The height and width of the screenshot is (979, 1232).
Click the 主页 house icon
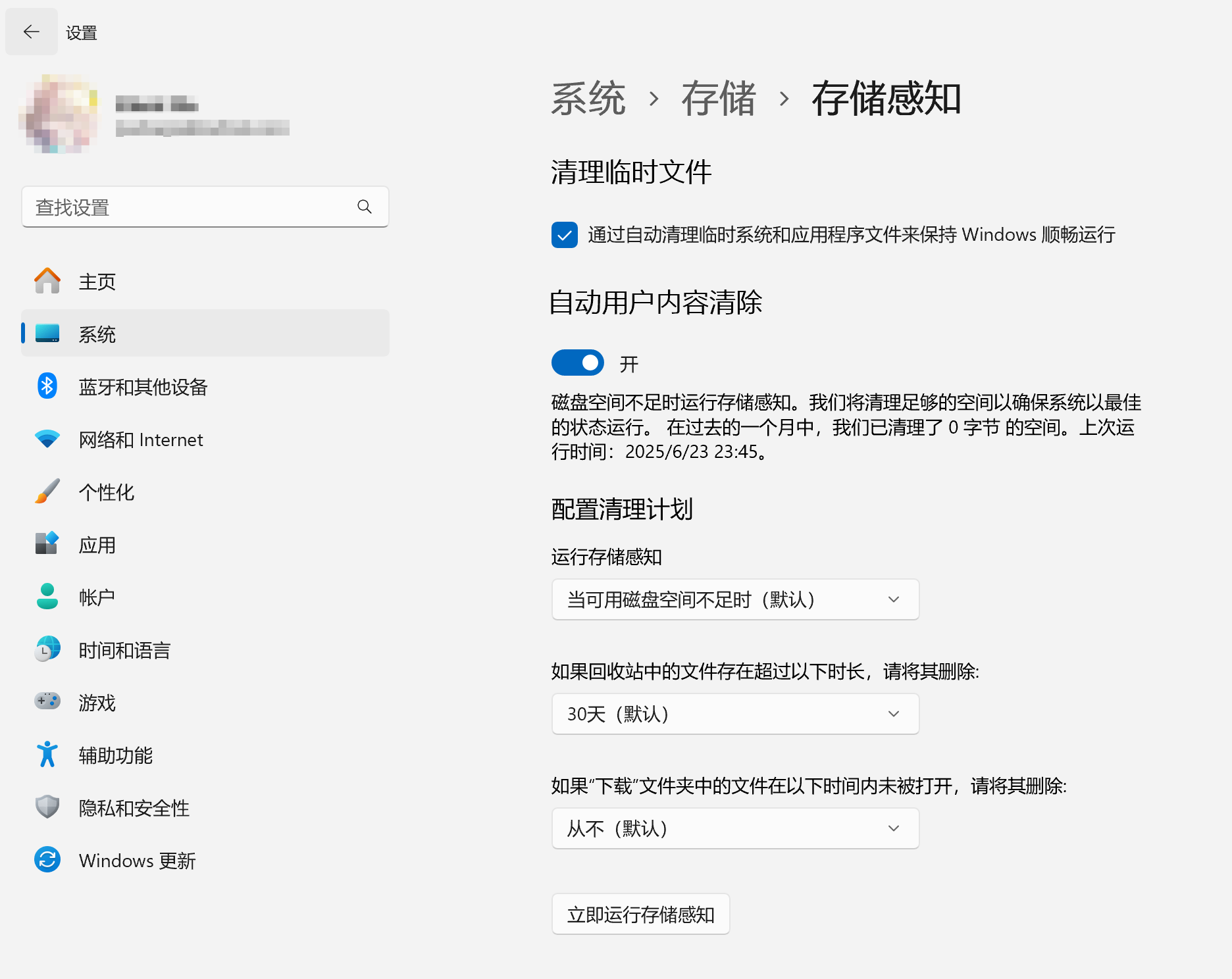(x=47, y=281)
